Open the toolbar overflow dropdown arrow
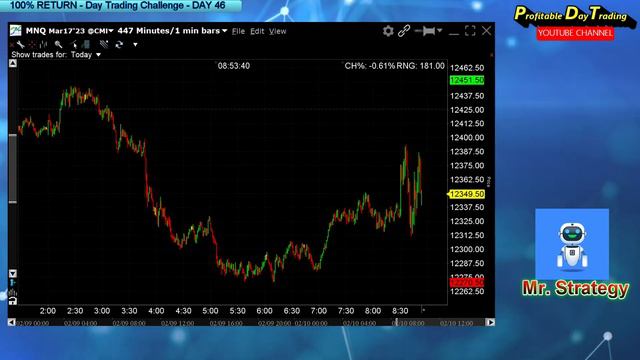The image size is (640, 360). tap(135, 44)
